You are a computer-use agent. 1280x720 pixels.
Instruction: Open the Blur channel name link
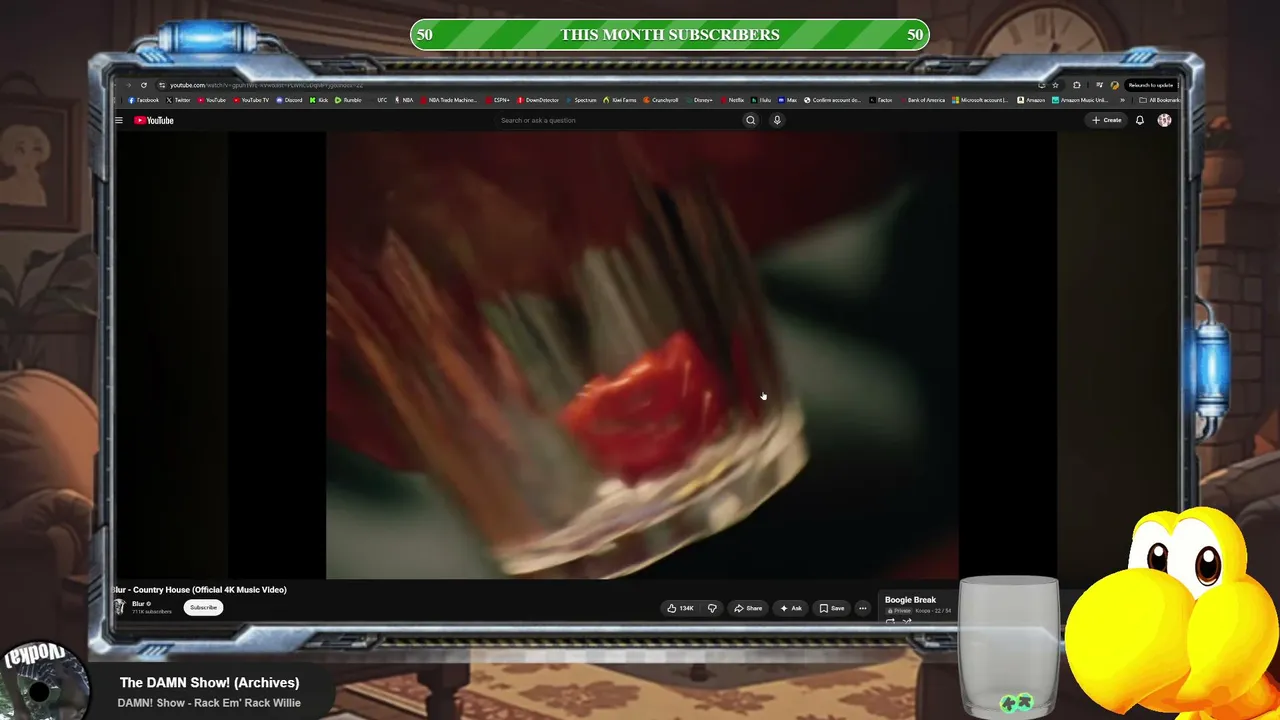click(x=139, y=604)
